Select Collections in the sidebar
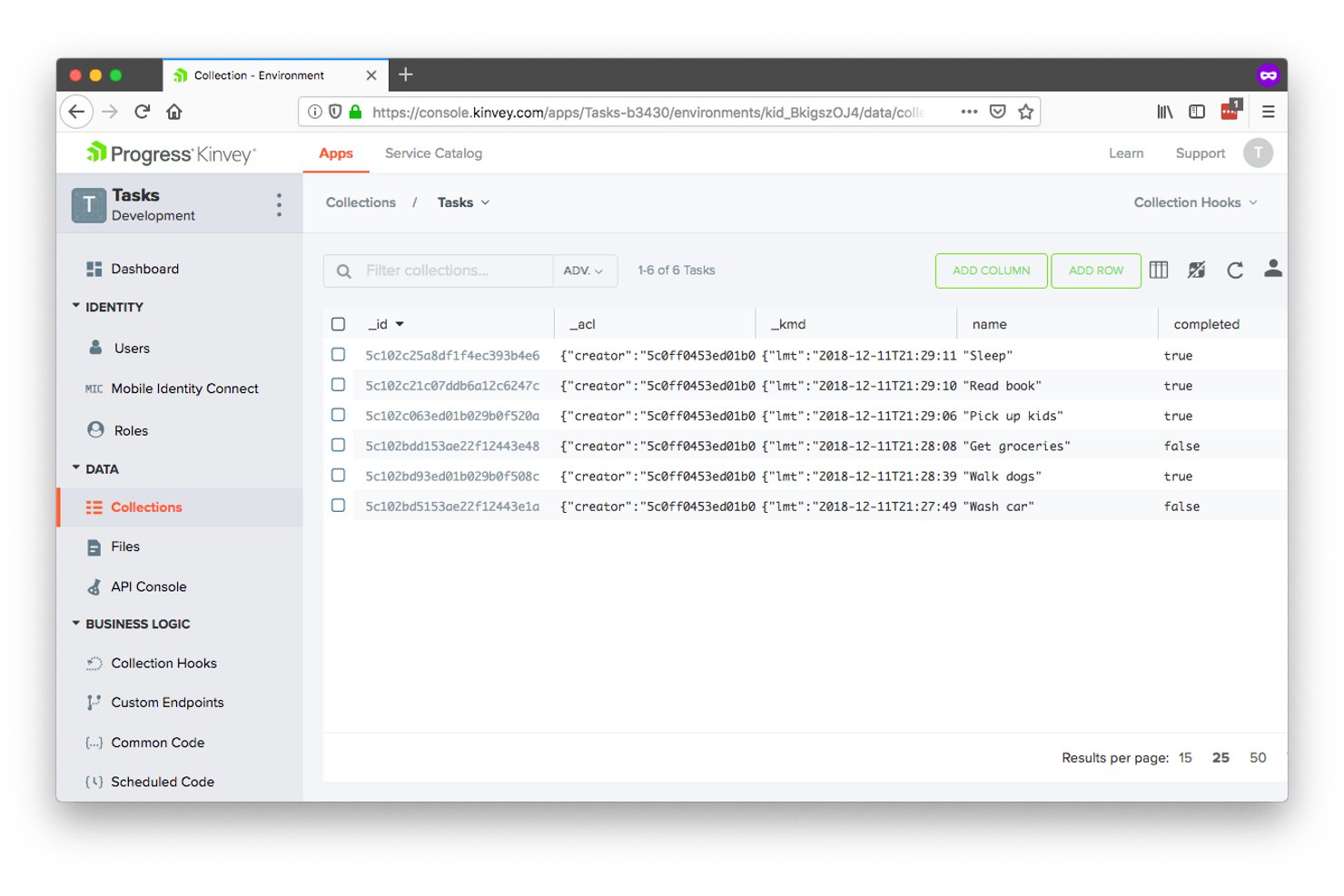Viewport: 1344px width, 896px height. [180, 507]
